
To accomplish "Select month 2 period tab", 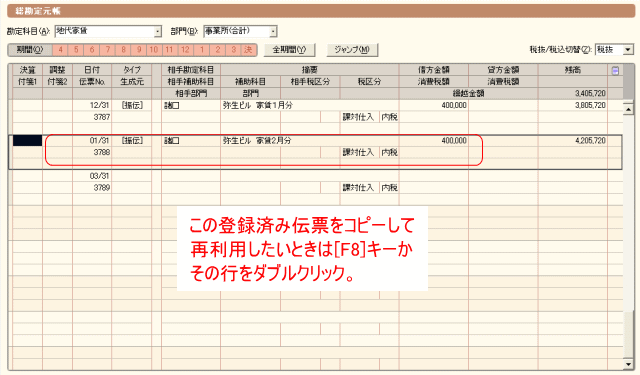I will point(218,50).
